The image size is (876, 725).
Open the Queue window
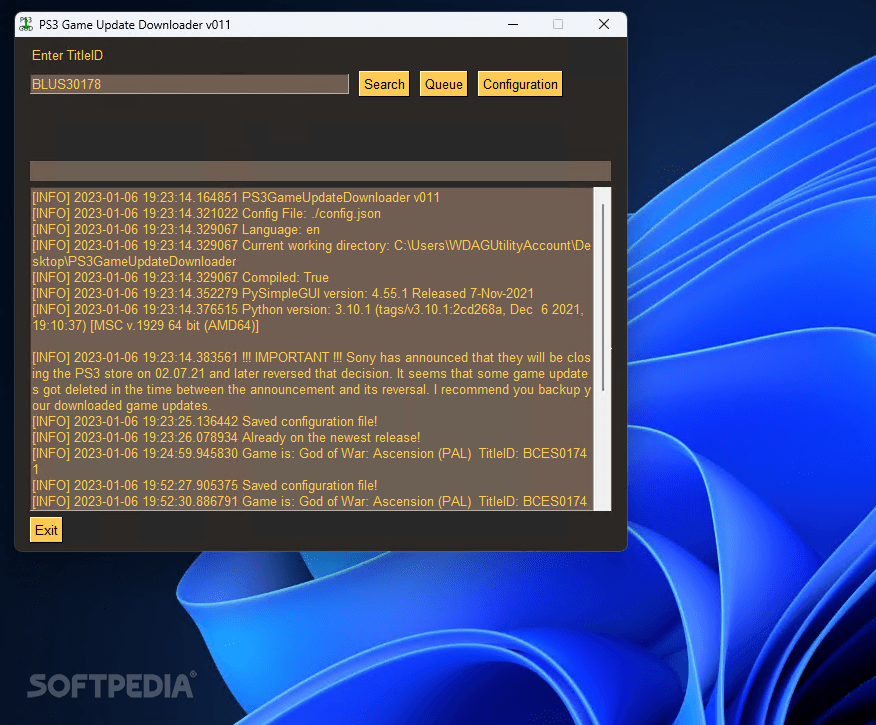[x=444, y=84]
